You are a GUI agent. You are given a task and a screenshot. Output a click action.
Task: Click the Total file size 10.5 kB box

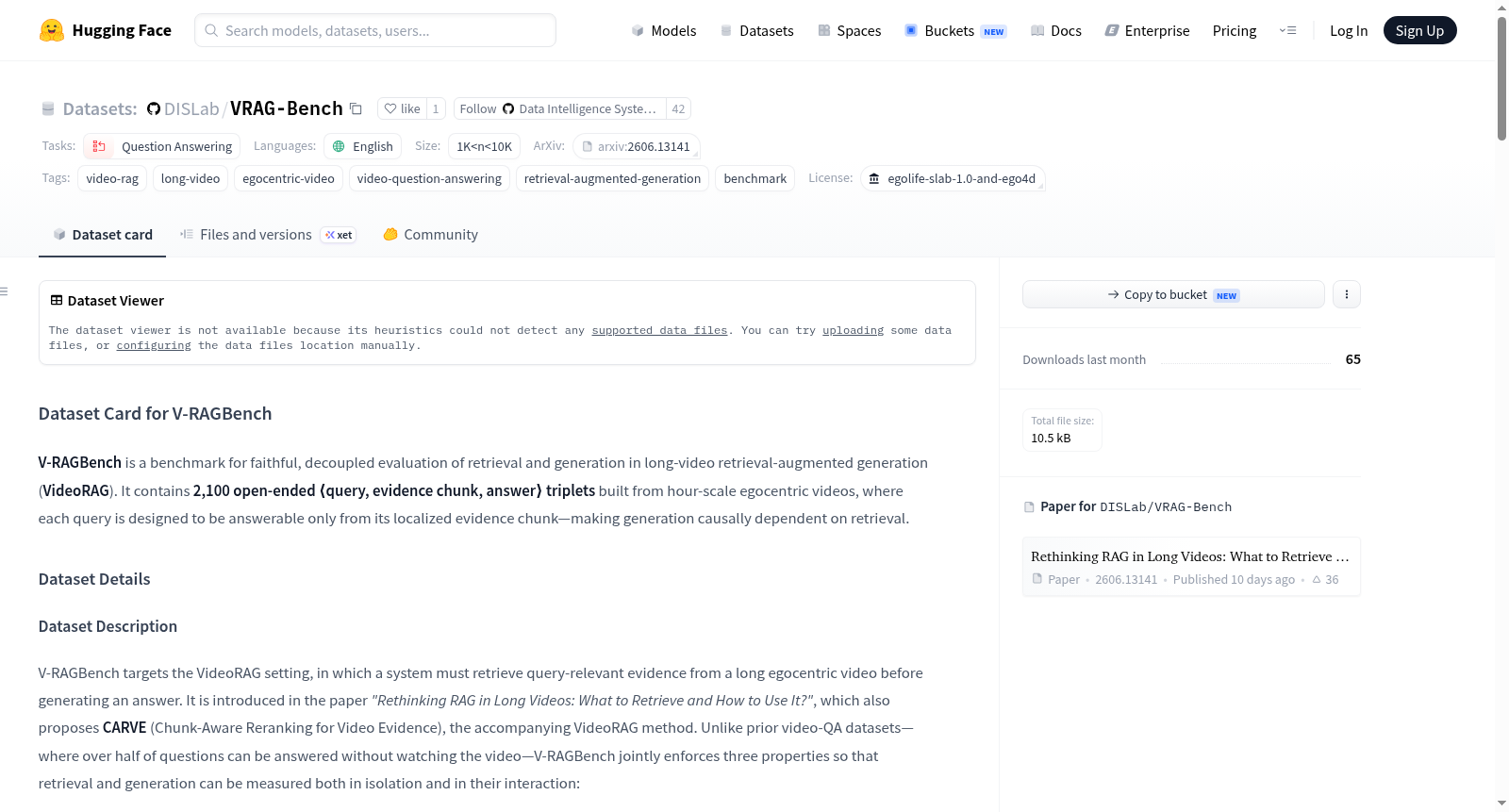pos(1062,430)
